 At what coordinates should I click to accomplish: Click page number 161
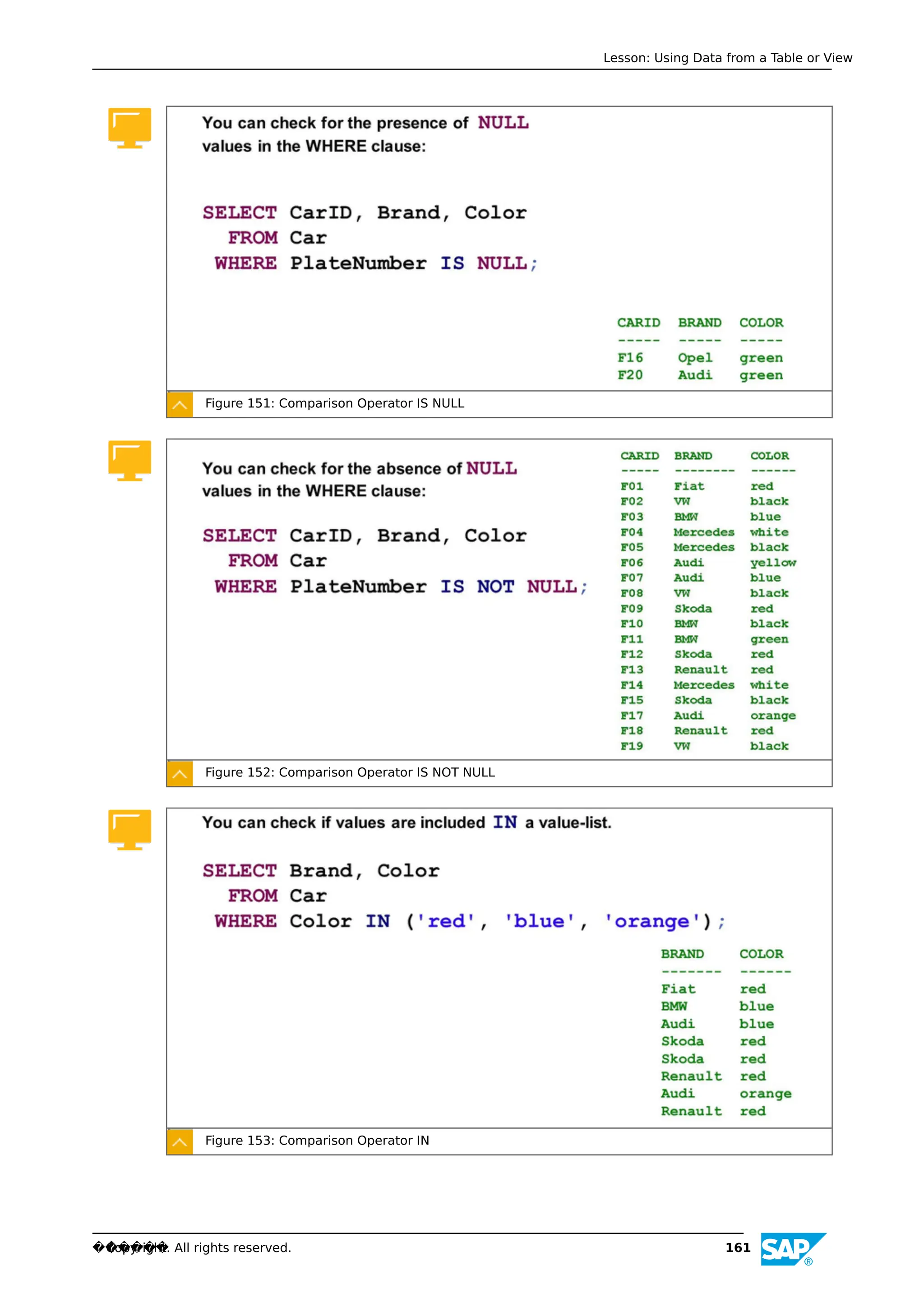(x=737, y=1248)
